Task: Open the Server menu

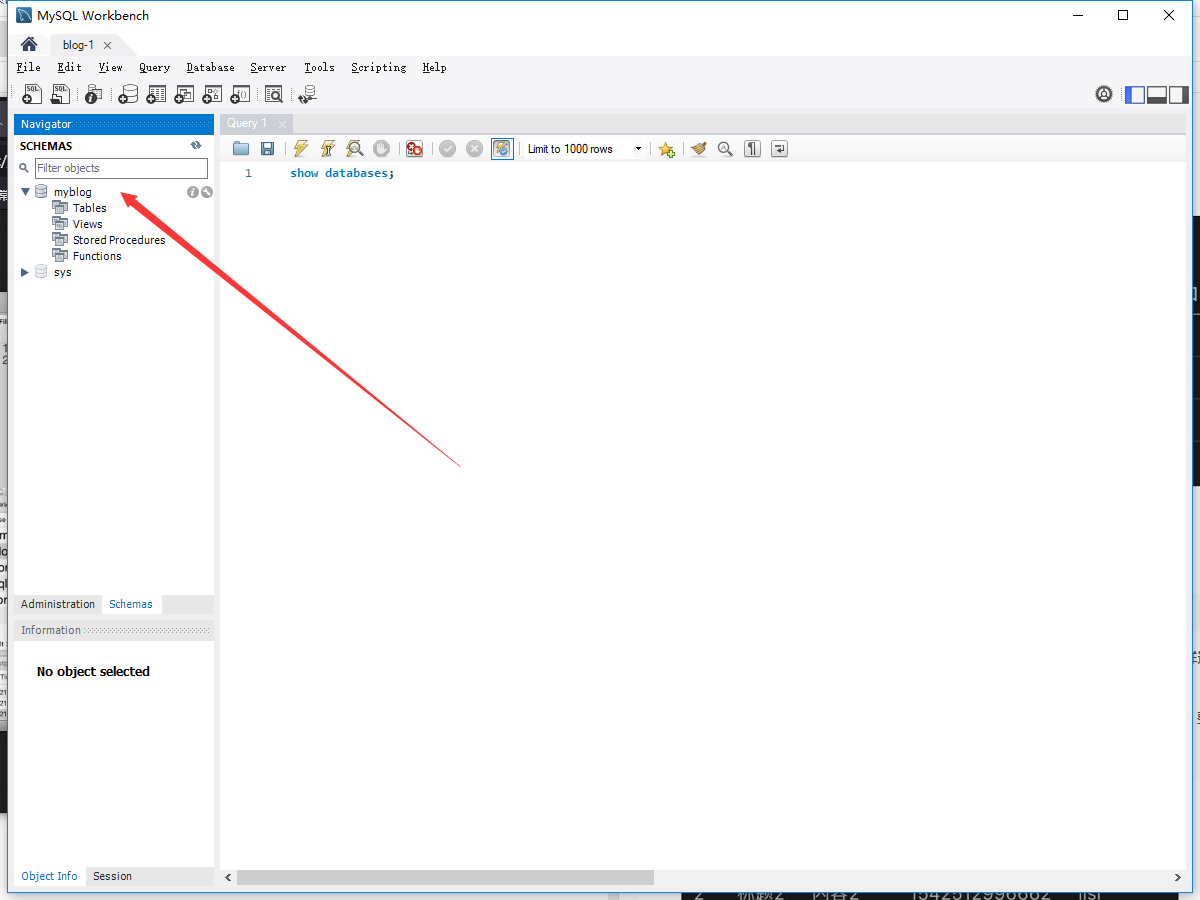Action: [268, 67]
